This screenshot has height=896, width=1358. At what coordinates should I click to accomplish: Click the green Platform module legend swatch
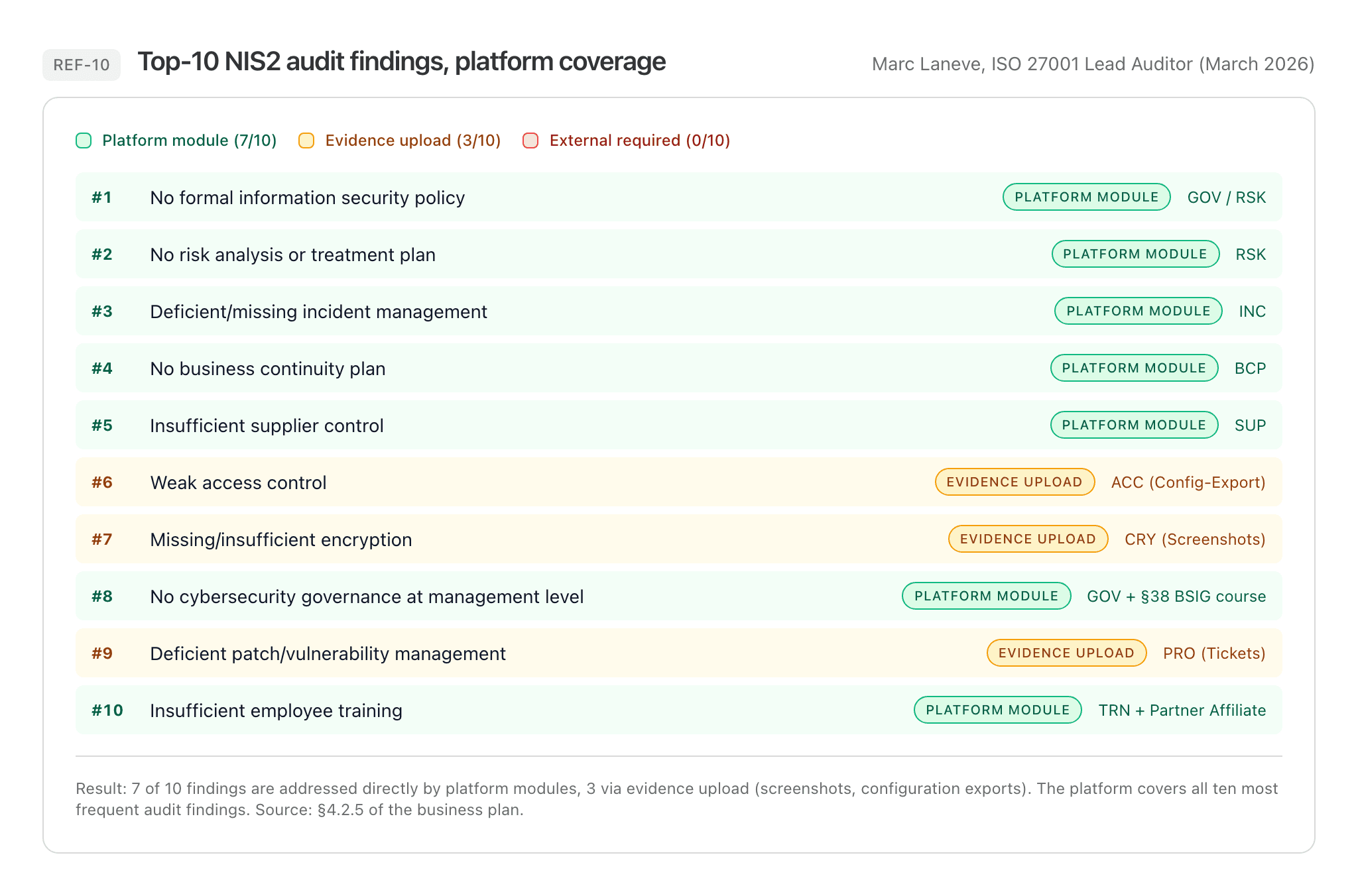pyautogui.click(x=84, y=140)
